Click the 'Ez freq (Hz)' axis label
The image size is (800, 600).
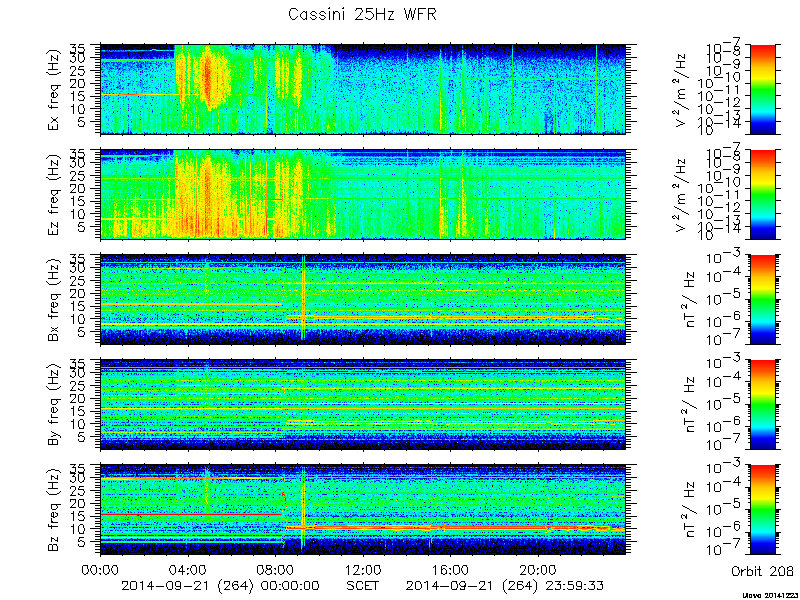point(54,194)
